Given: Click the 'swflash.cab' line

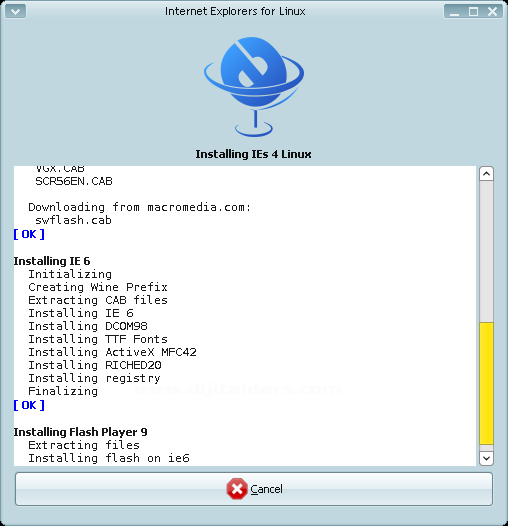Looking at the screenshot, I should pyautogui.click(x=73, y=220).
